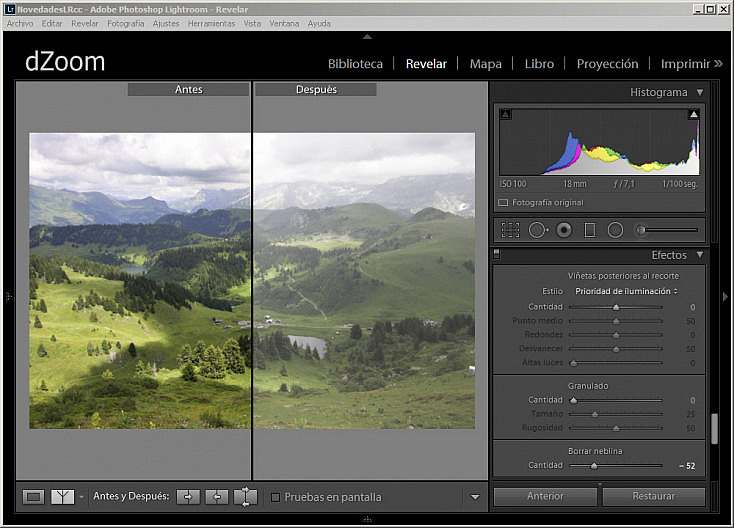Click the Viñetas Cantidad slider
Image resolution: width=734 pixels, height=528 pixels.
tap(616, 307)
